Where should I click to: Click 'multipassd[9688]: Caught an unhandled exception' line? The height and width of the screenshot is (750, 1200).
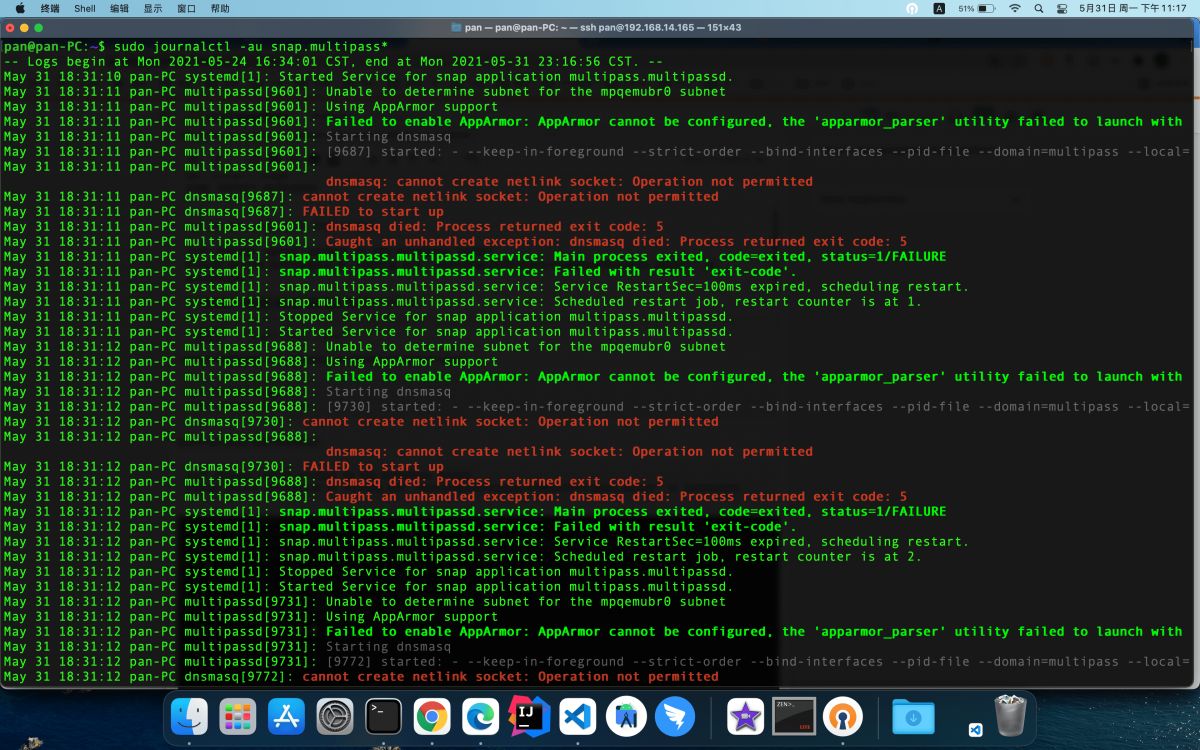(x=455, y=496)
